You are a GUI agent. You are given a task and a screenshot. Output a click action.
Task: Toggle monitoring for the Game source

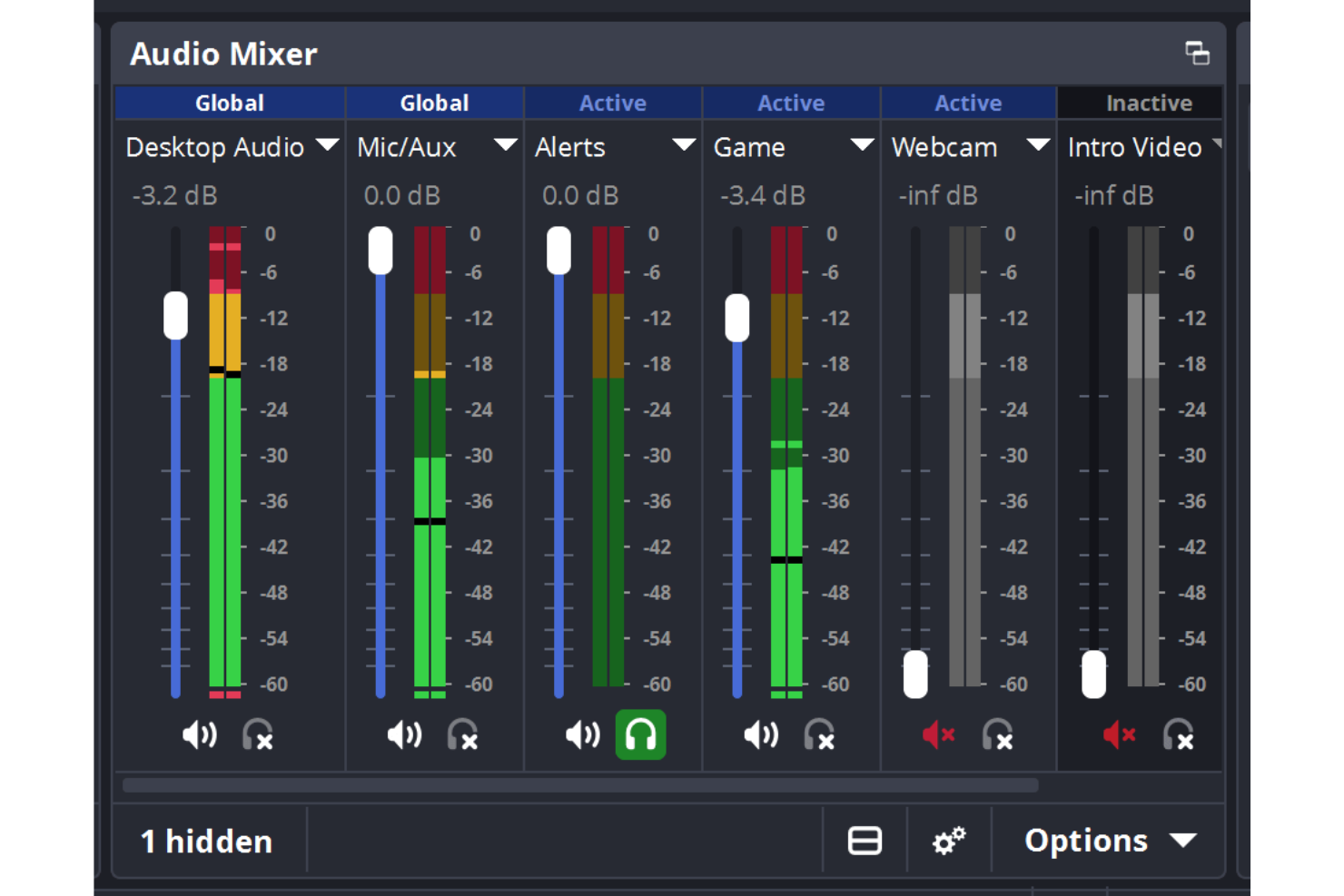[819, 735]
